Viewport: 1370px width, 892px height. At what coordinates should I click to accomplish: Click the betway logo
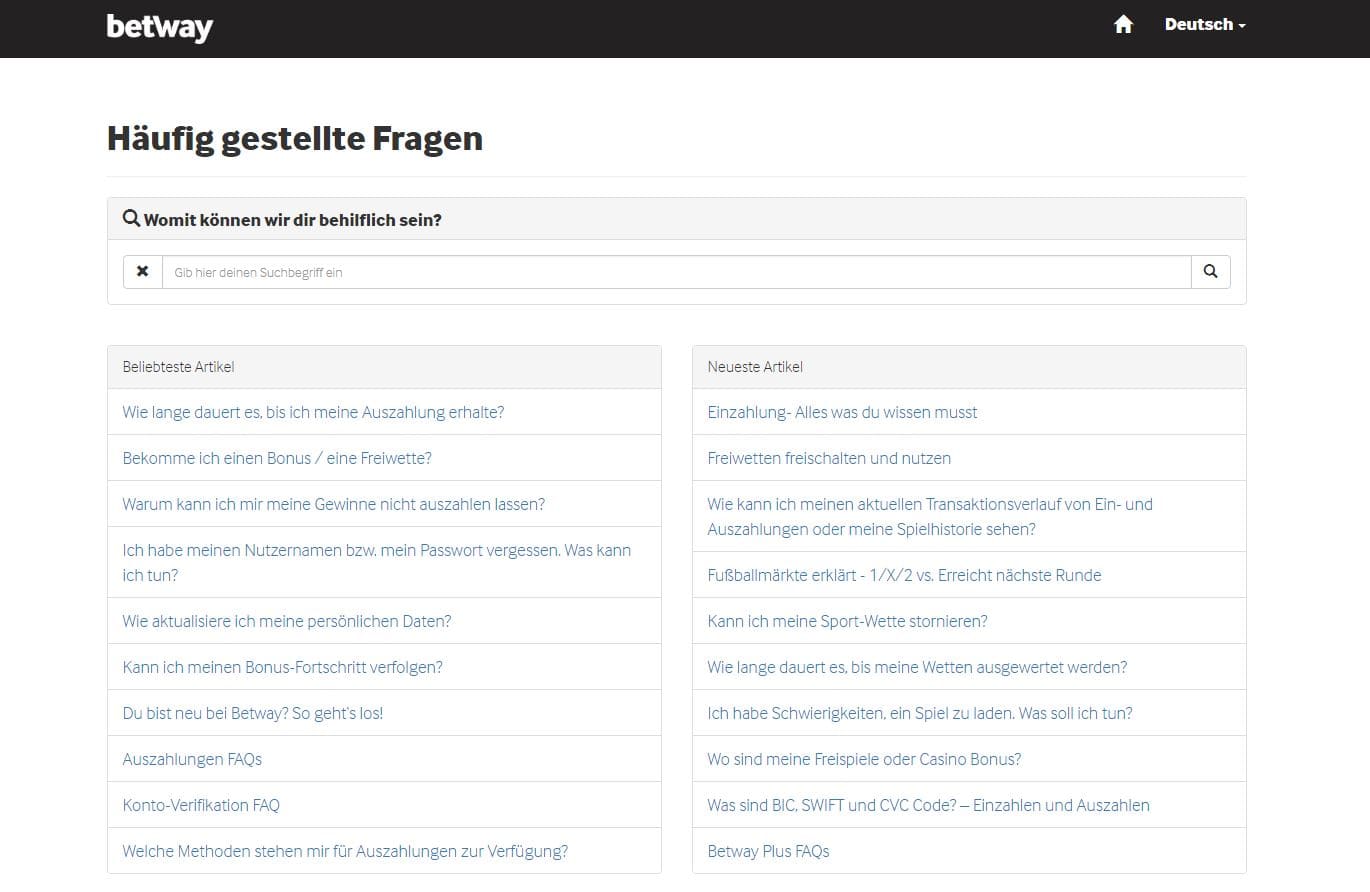pos(160,27)
